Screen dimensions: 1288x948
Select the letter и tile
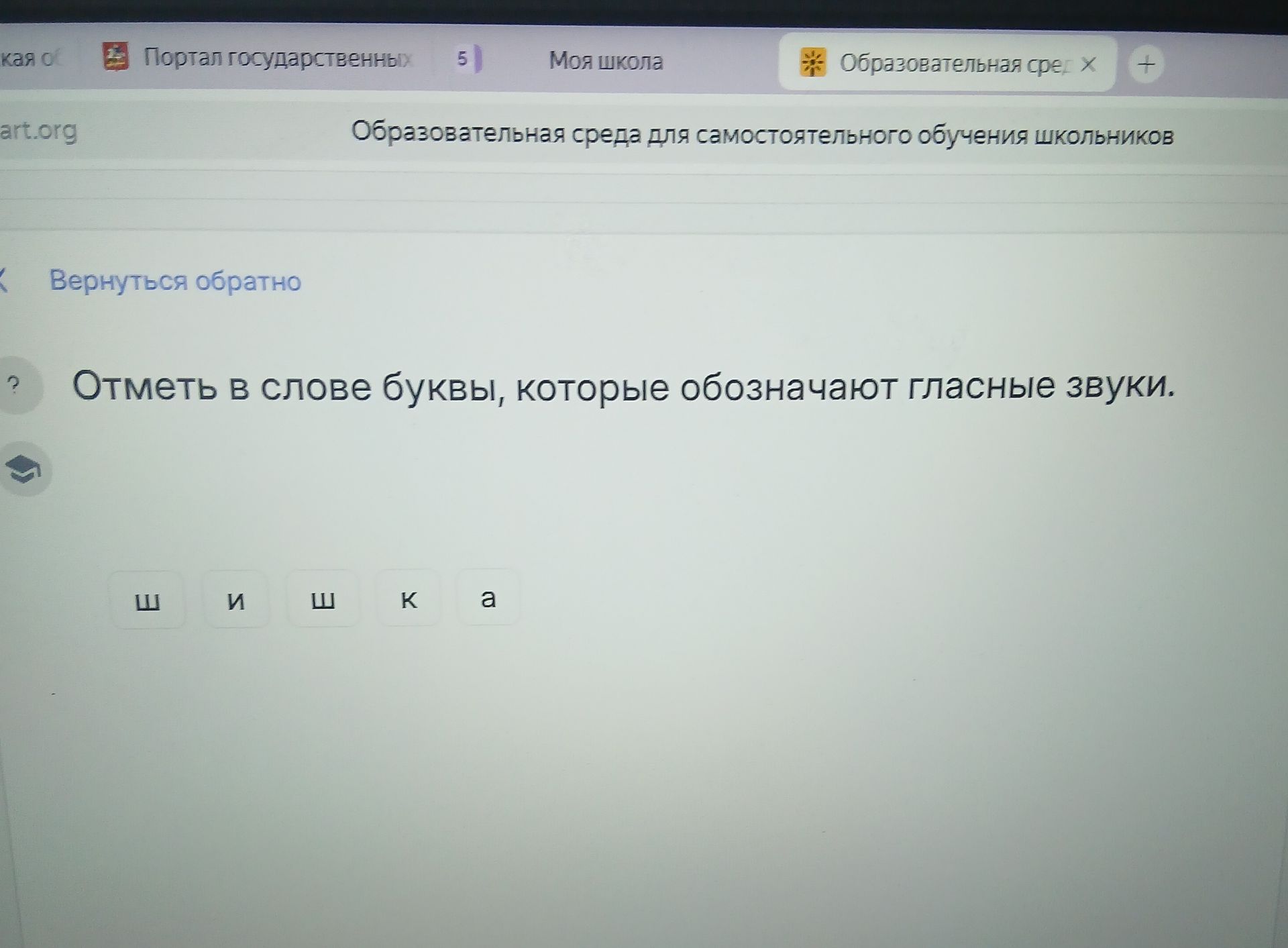click(x=235, y=600)
